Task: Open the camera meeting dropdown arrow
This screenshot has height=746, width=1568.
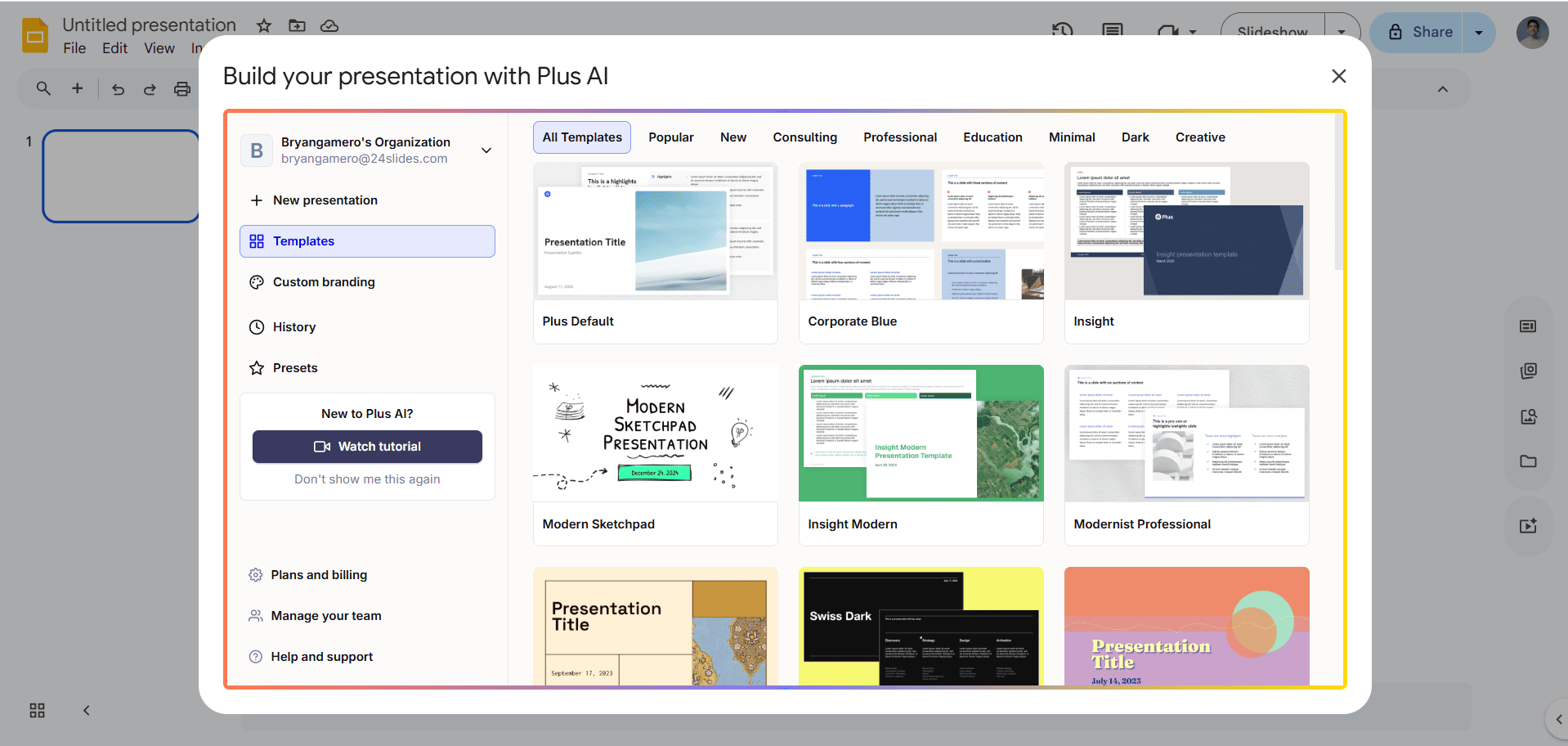Action: click(1193, 33)
